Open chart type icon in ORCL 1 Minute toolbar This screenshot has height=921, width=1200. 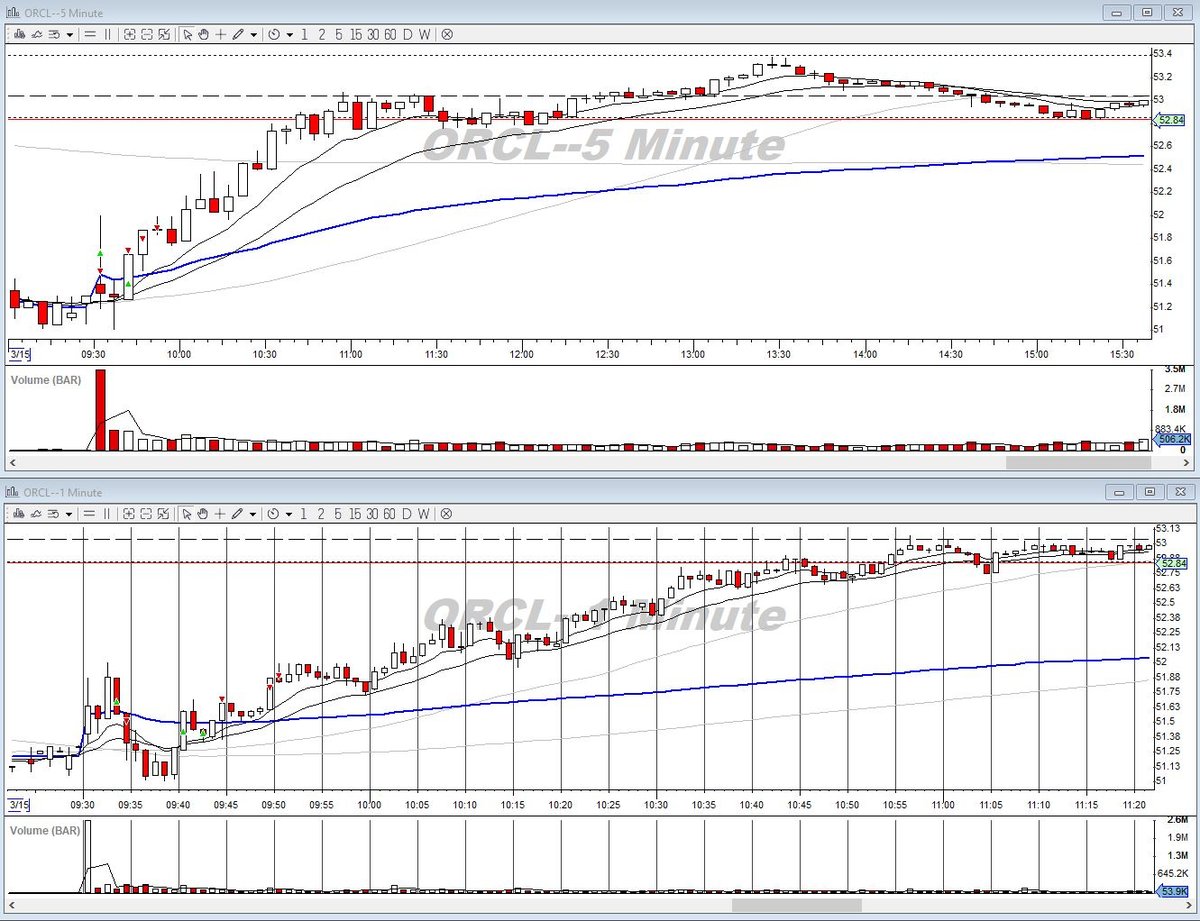[19, 513]
